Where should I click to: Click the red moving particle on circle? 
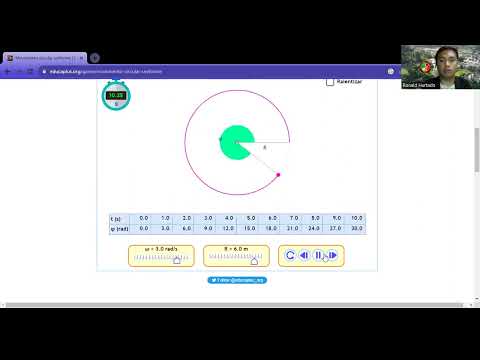pos(278,175)
